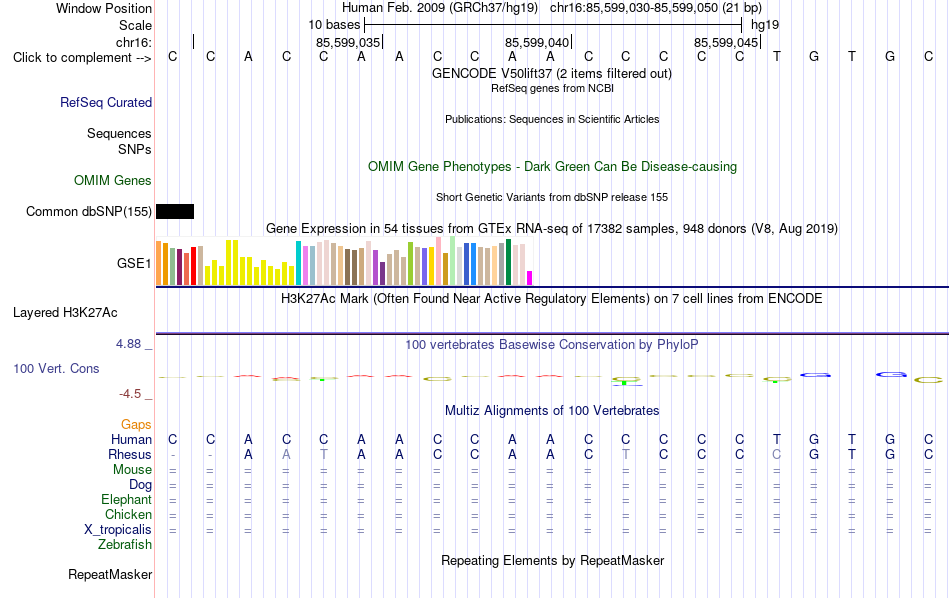Click 'Click to complement -->' label
Screen dimensions: 950x598
[x=82, y=58]
